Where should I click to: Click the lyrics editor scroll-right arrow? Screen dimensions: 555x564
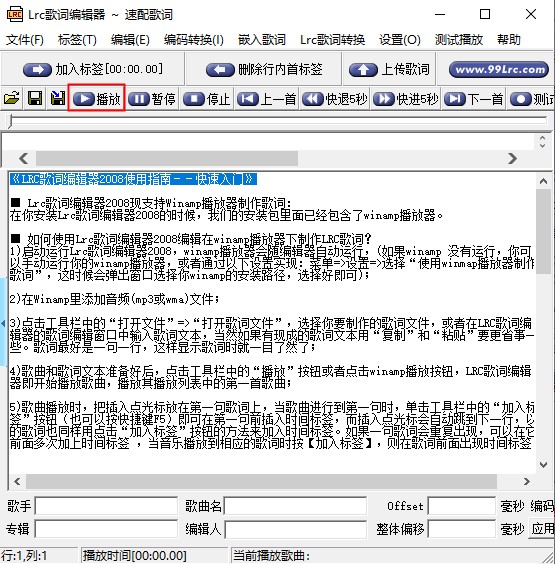click(527, 481)
